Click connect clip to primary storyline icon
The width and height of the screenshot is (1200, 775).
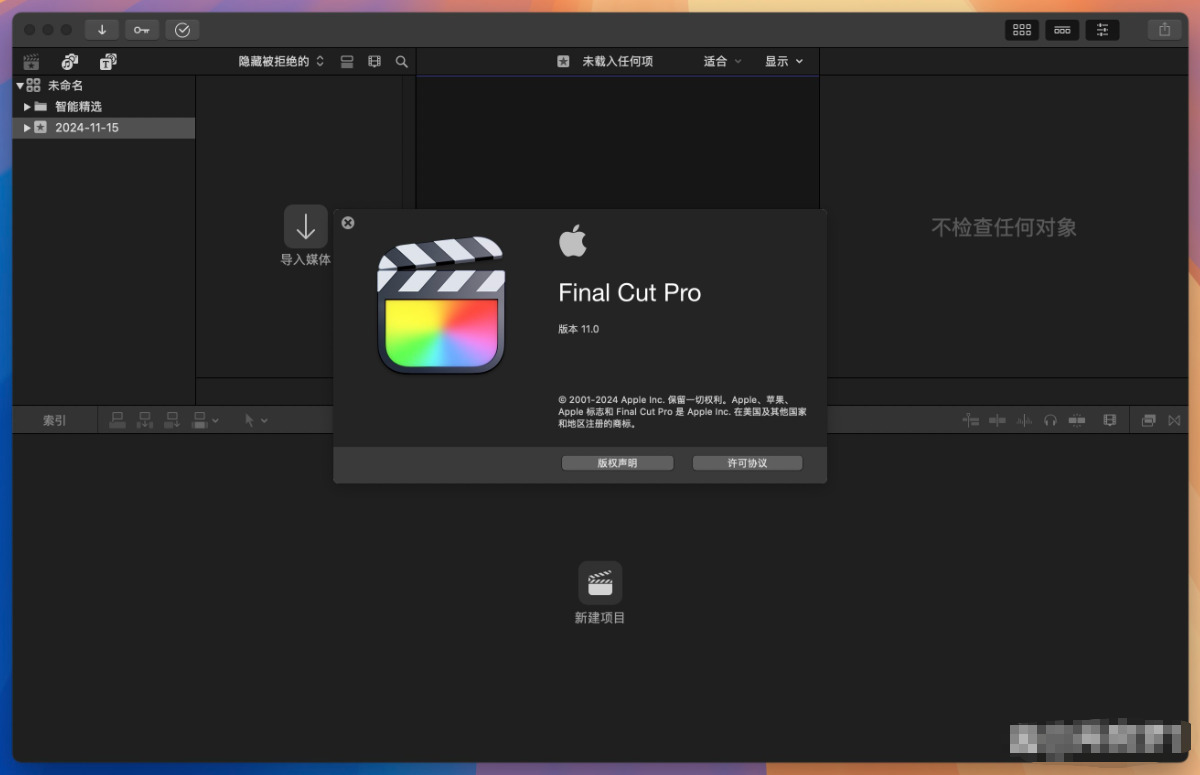118,421
